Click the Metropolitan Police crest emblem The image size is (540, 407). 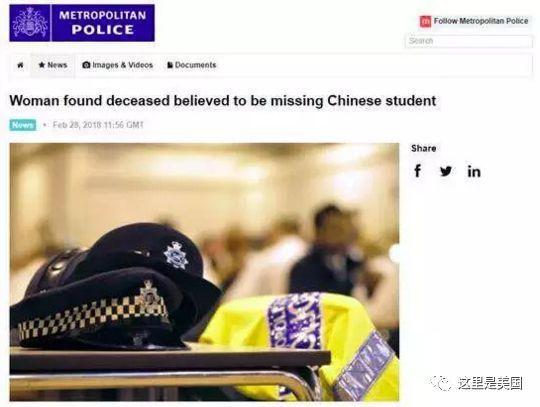coord(30,23)
